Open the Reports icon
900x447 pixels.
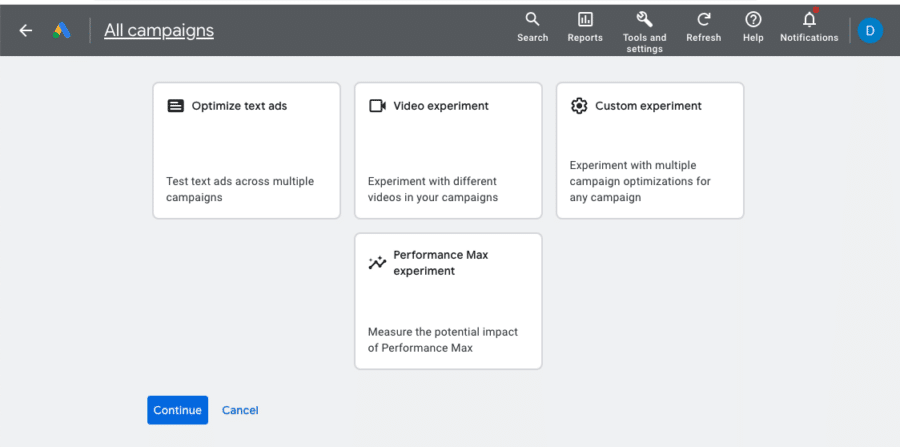tap(585, 20)
